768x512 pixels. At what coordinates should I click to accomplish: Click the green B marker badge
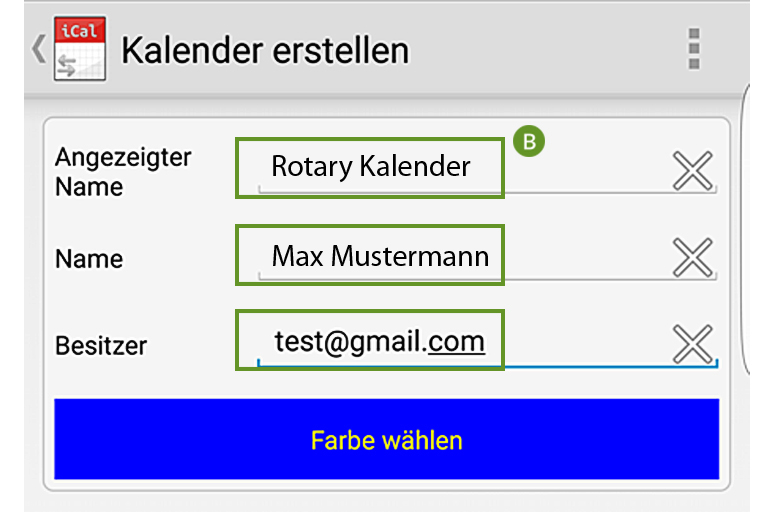[529, 141]
